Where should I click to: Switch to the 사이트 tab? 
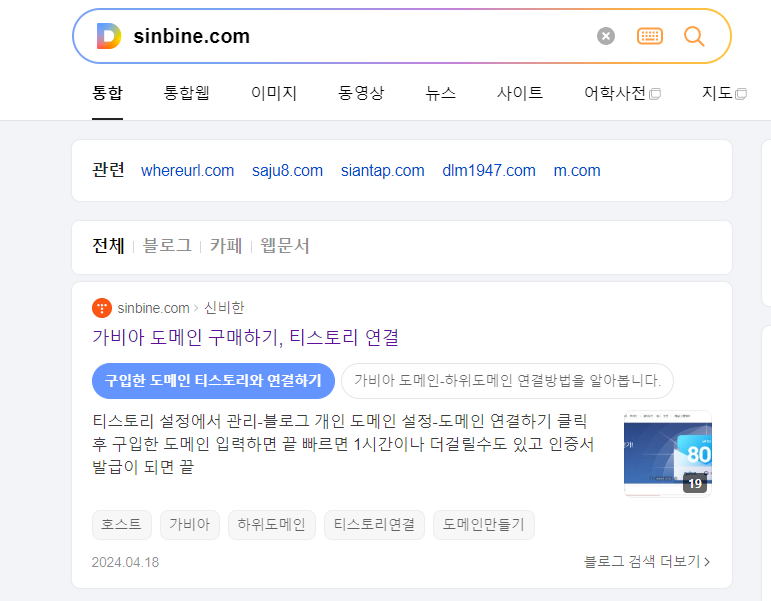pyautogui.click(x=520, y=93)
